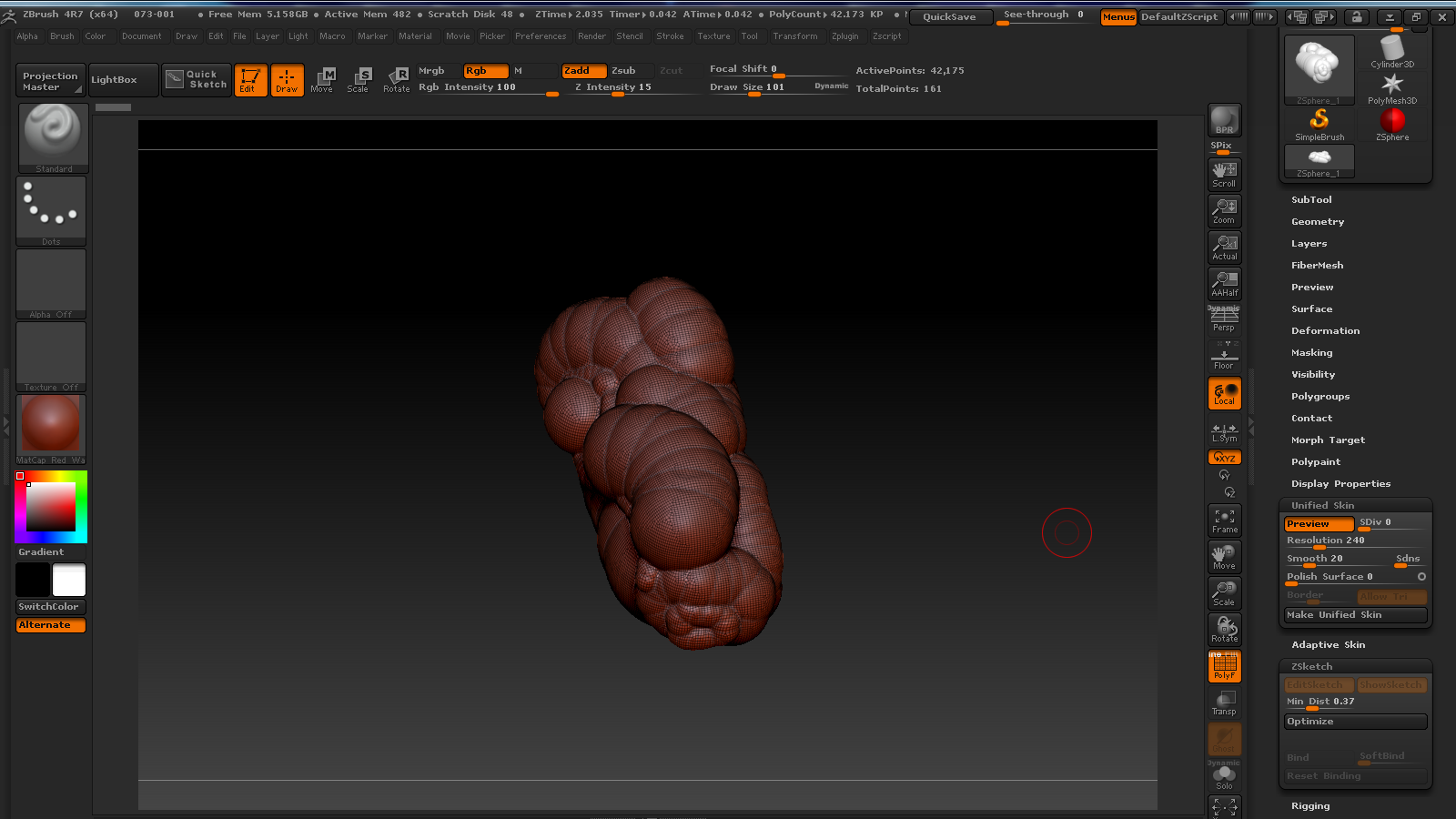Toggle XYZ rotation mode
This screenshot has width=1456, height=819.
[1224, 457]
